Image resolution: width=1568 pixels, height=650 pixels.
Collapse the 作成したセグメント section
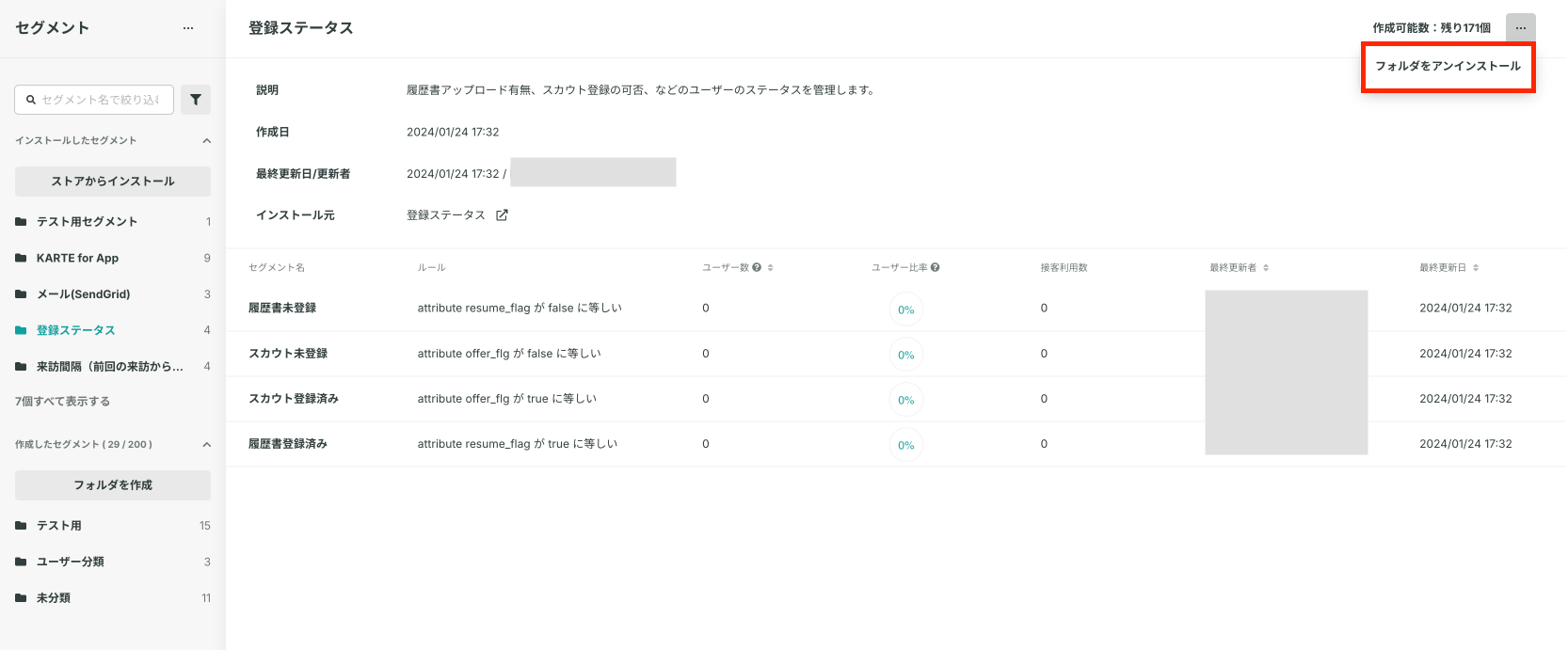click(206, 445)
